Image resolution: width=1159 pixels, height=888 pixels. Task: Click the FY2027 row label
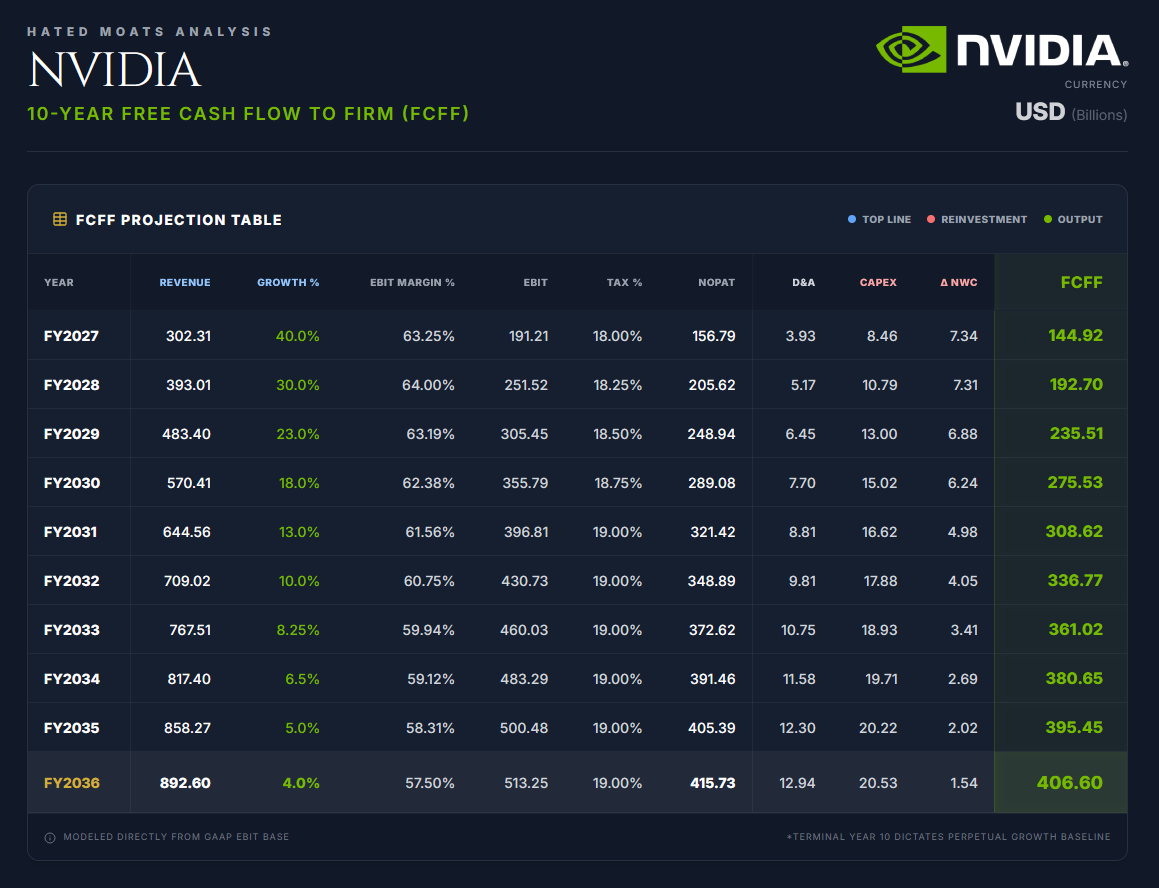coord(71,336)
